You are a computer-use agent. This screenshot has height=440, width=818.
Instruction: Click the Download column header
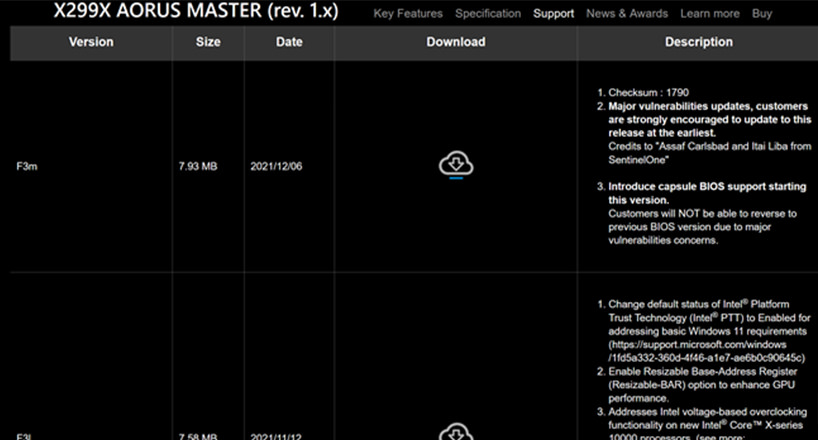(x=456, y=42)
